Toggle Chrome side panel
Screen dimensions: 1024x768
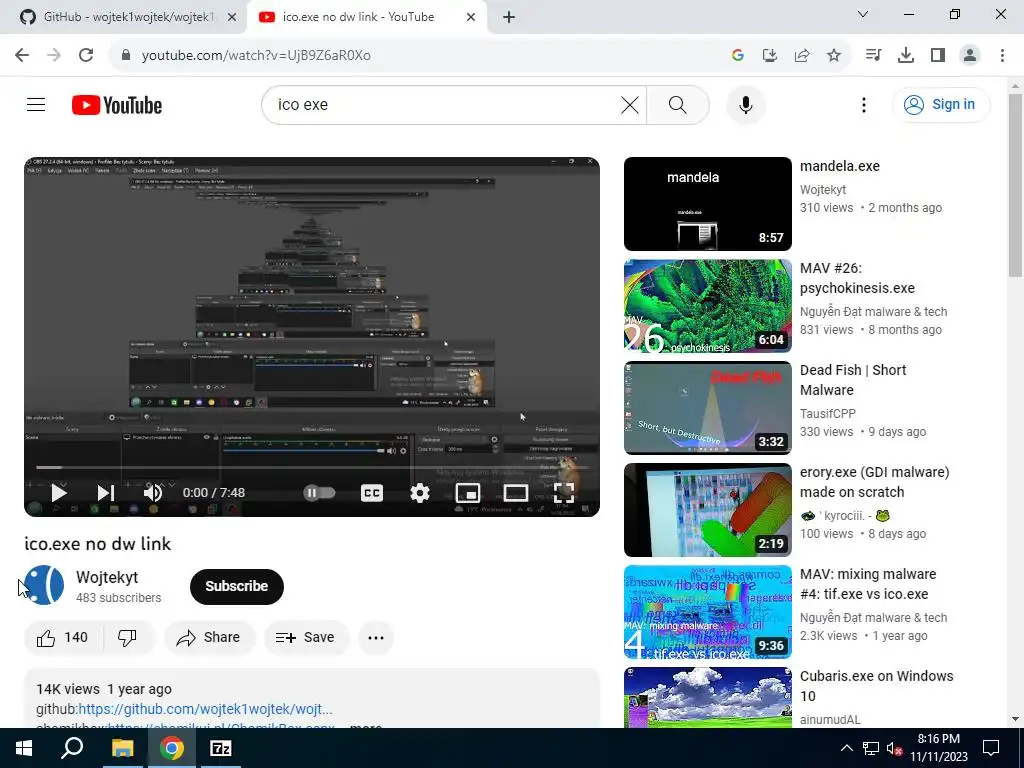pyautogui.click(x=938, y=55)
